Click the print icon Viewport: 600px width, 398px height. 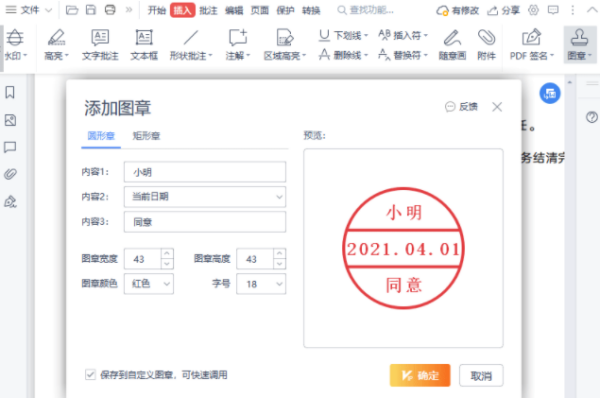coord(110,10)
